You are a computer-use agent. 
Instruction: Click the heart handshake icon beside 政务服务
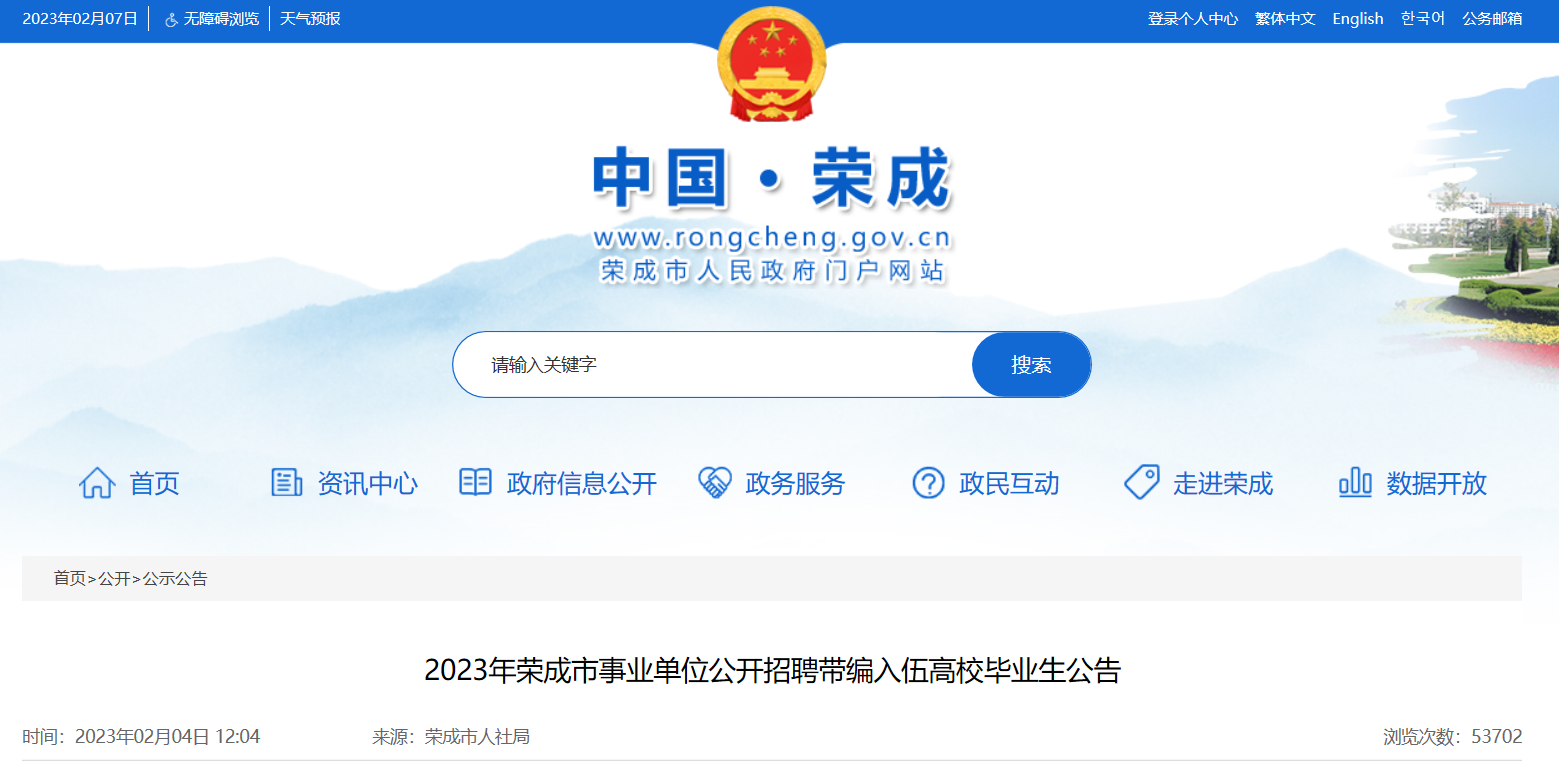click(x=714, y=483)
